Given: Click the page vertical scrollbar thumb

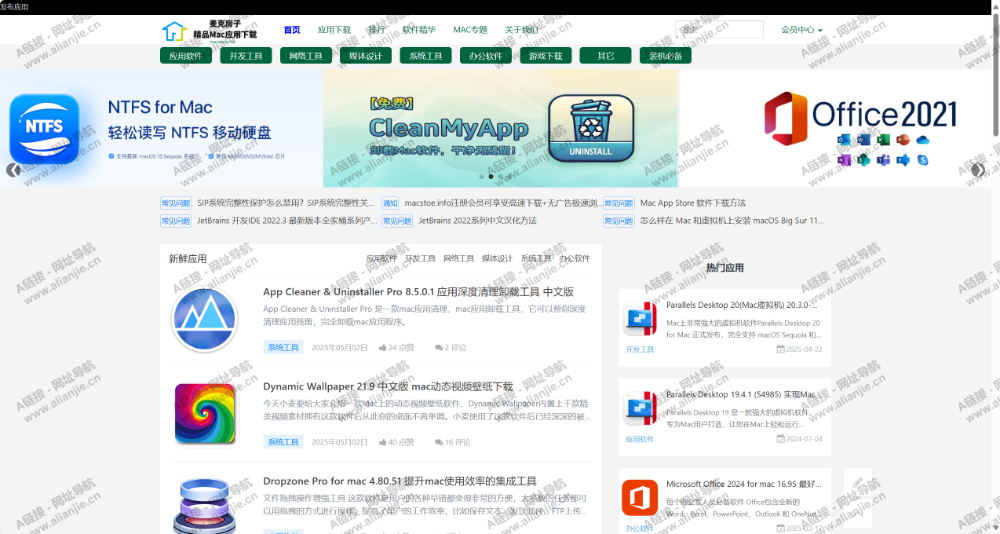Looking at the screenshot, I should point(996,73).
